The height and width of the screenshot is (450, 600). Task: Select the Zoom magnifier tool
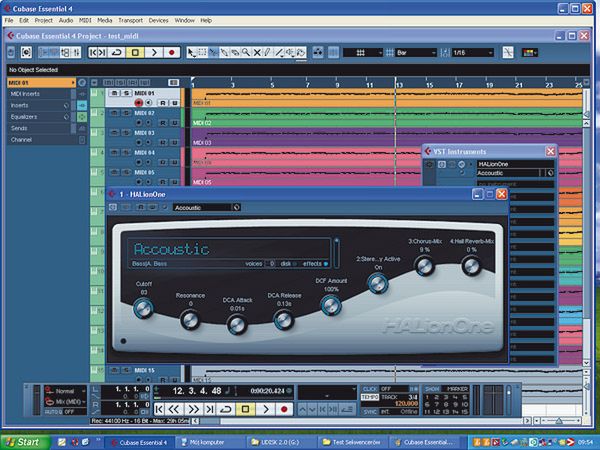coord(246,52)
